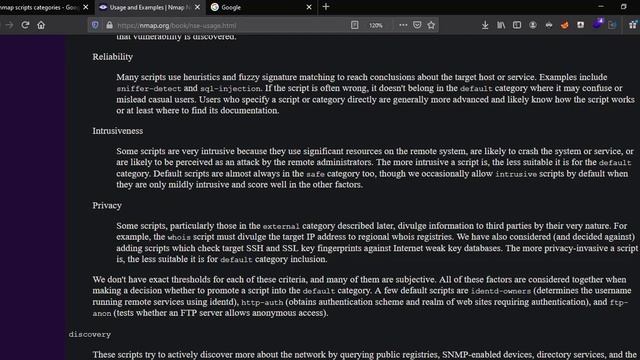This screenshot has width=640, height=360.
Task: Open the blue arrow extension icon
Action: [x=612, y=25]
